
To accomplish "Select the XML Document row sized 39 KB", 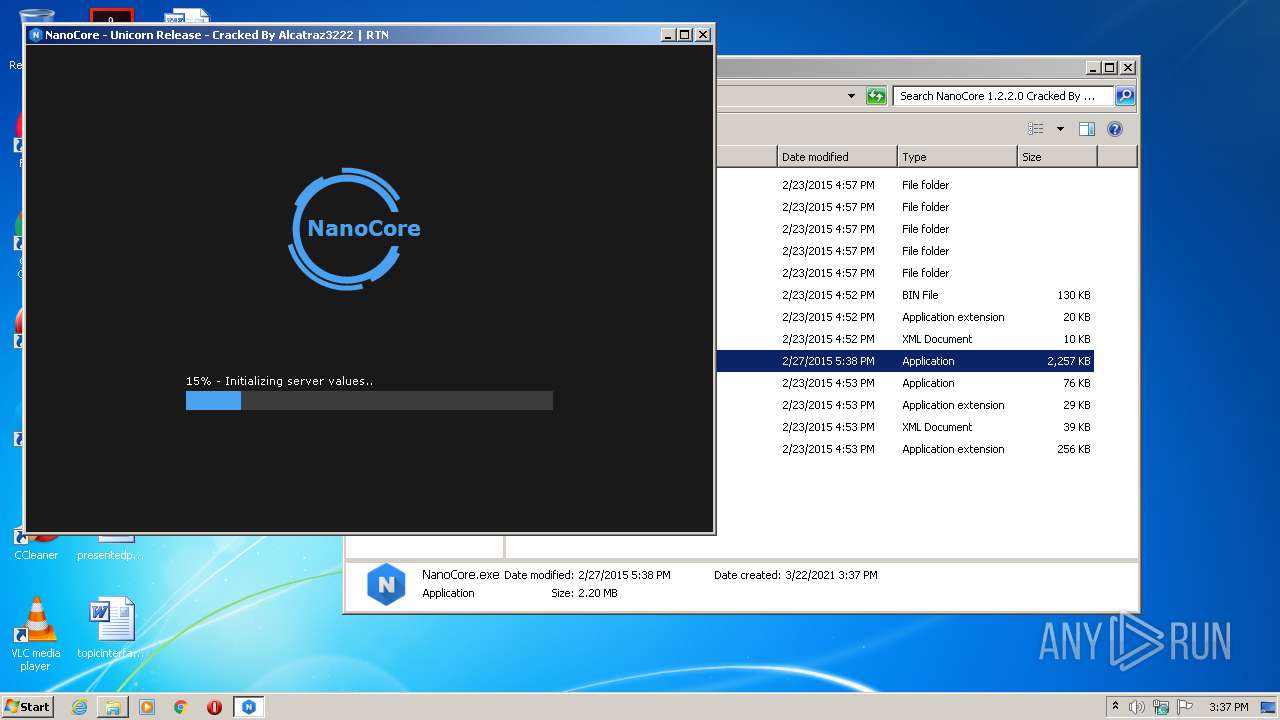I will [905, 427].
